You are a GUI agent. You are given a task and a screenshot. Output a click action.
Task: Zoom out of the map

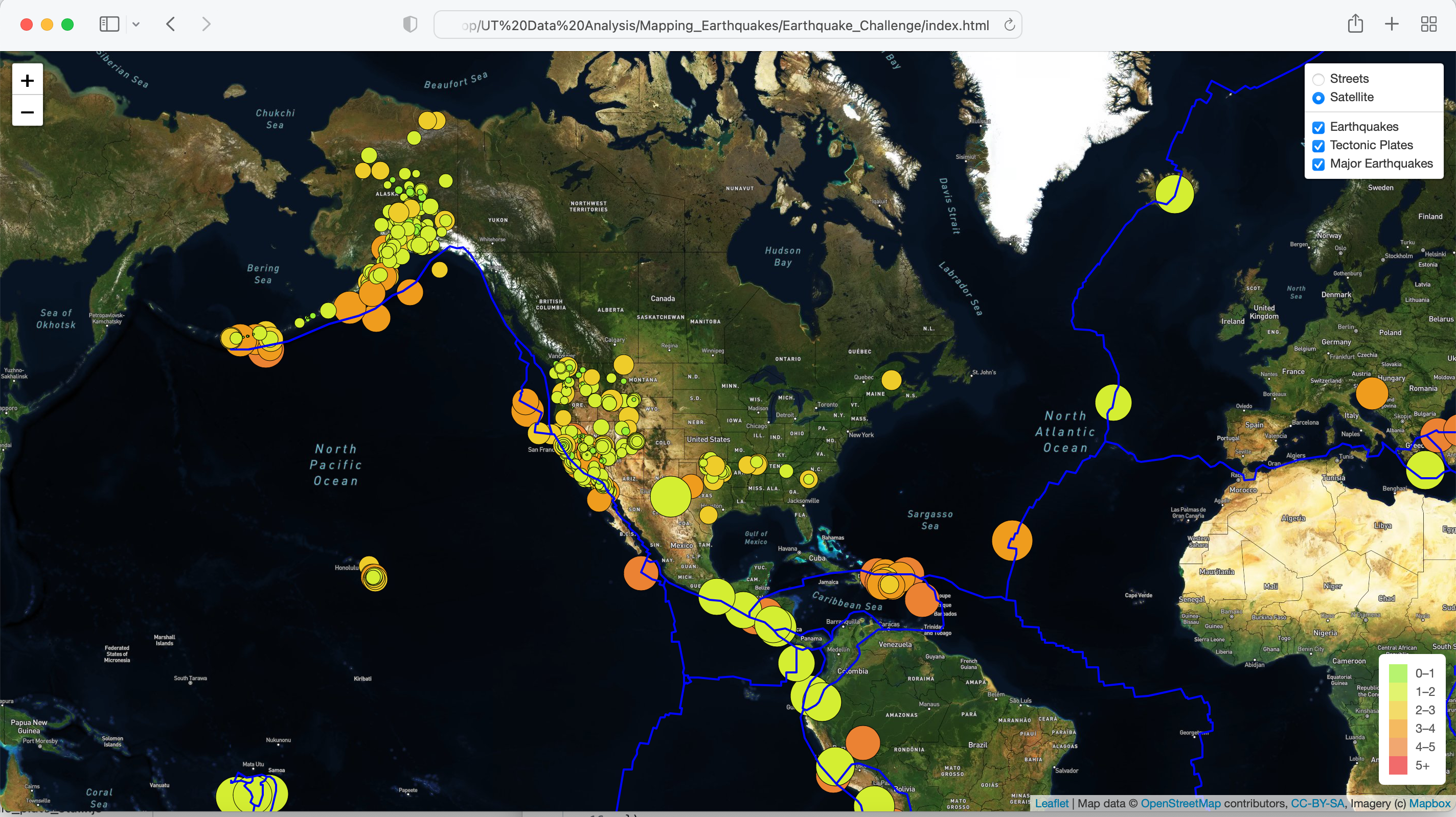(x=27, y=111)
